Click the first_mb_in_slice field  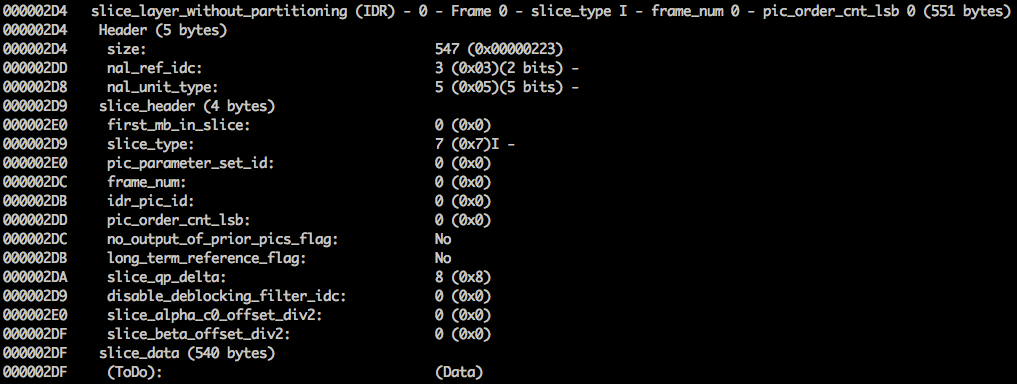(178, 125)
